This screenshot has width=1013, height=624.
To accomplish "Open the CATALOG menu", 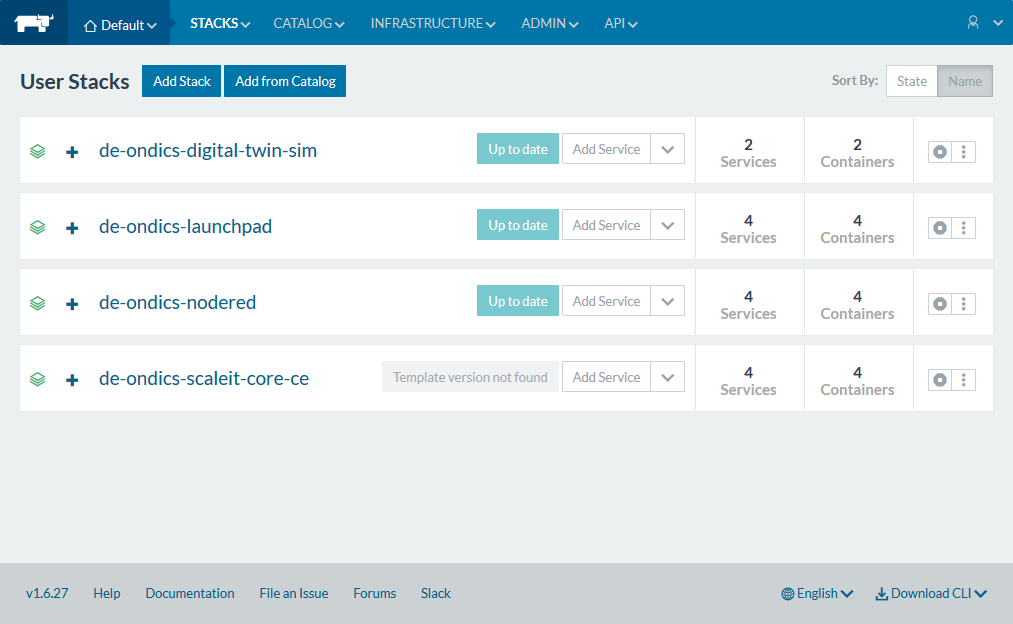I will (x=308, y=23).
